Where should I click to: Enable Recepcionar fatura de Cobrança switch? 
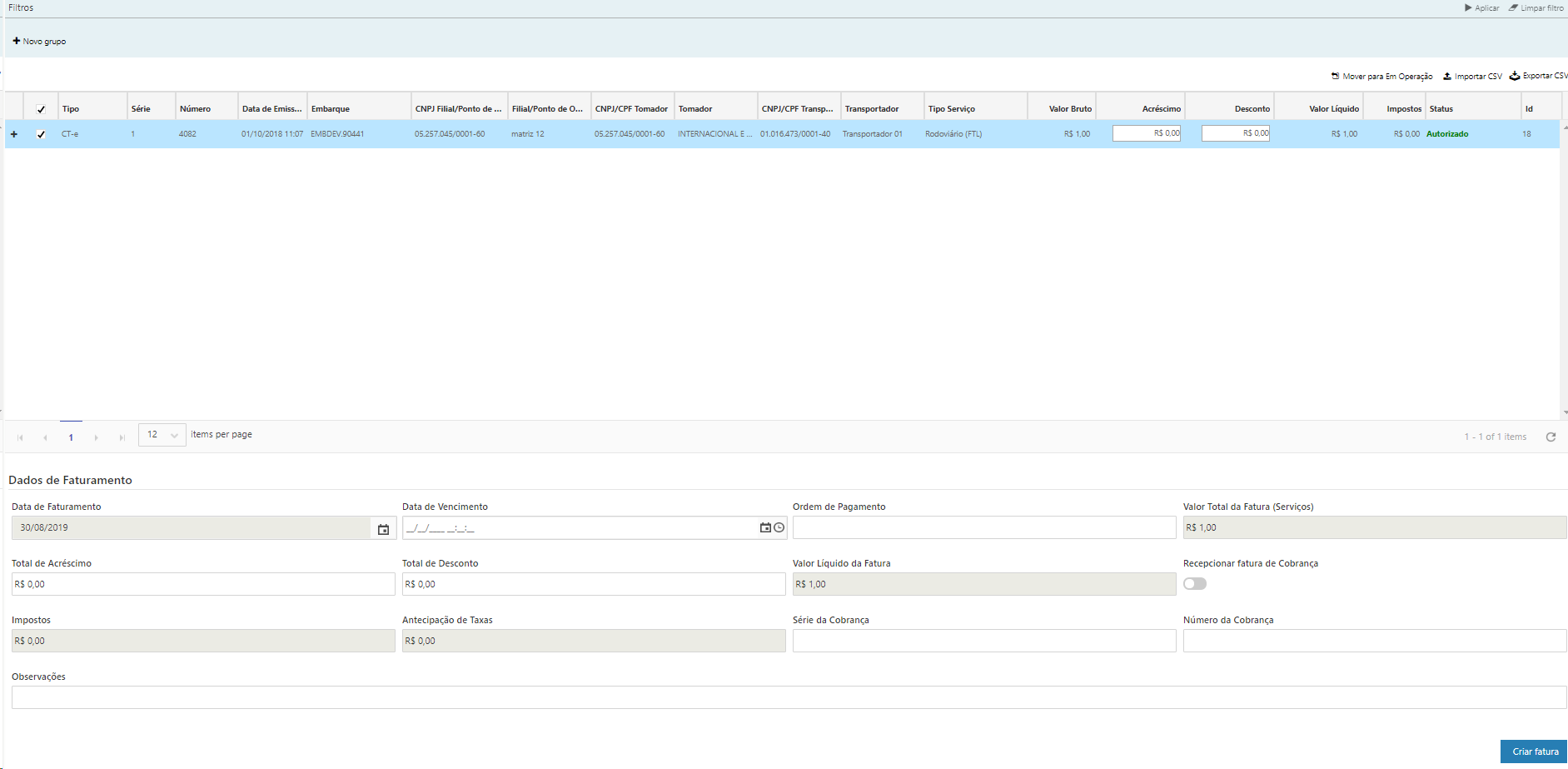point(1194,584)
